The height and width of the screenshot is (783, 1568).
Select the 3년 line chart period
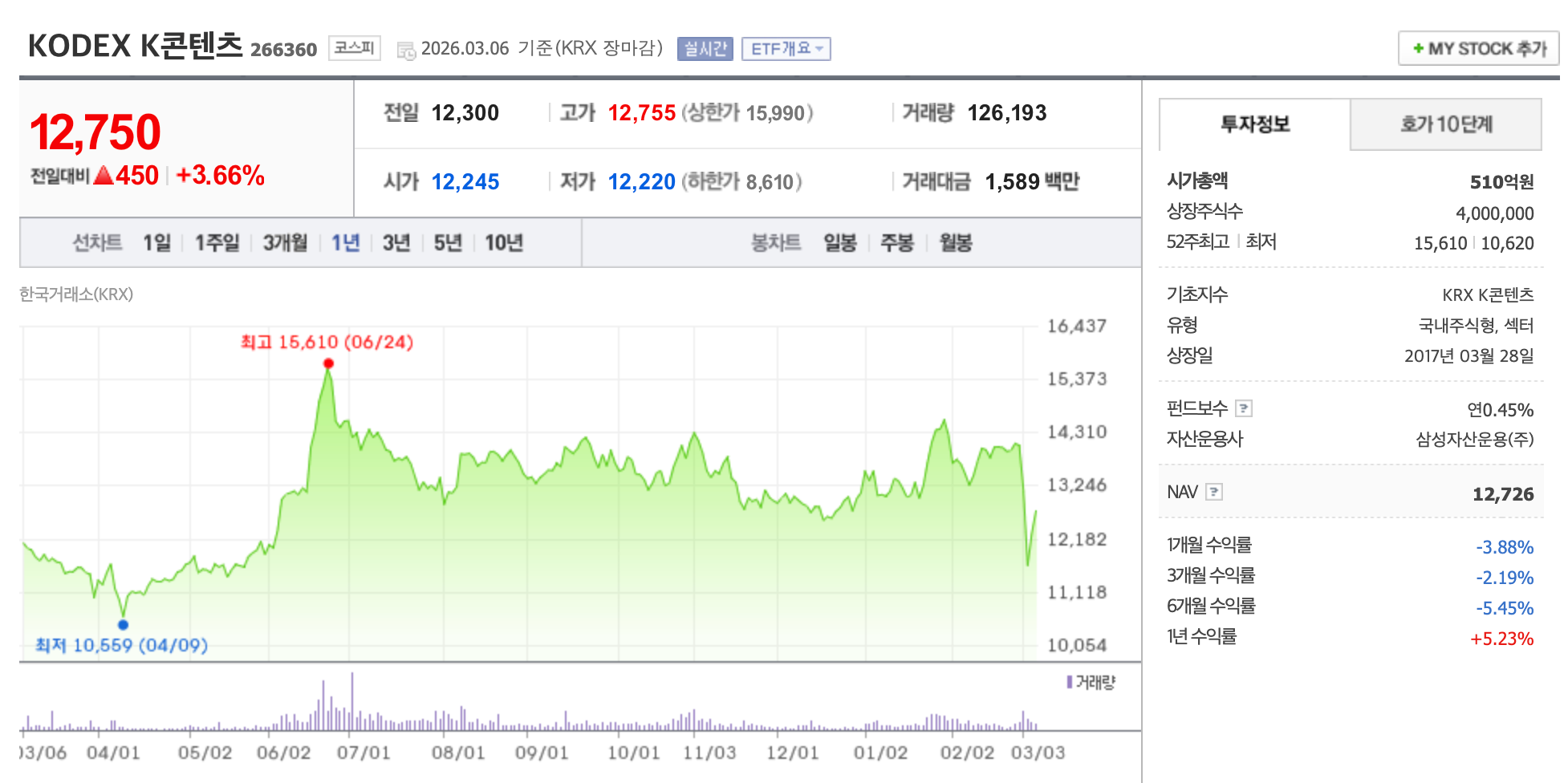tap(396, 242)
